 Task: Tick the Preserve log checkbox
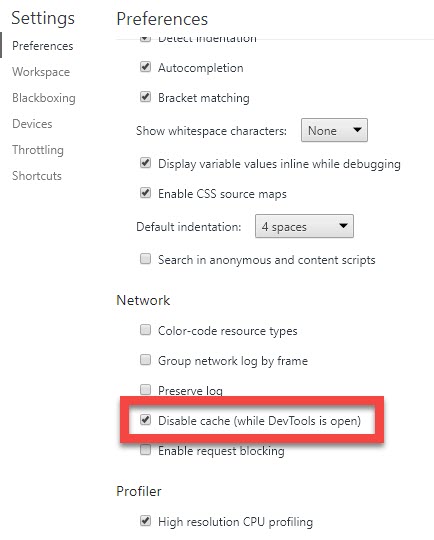[x=145, y=390]
